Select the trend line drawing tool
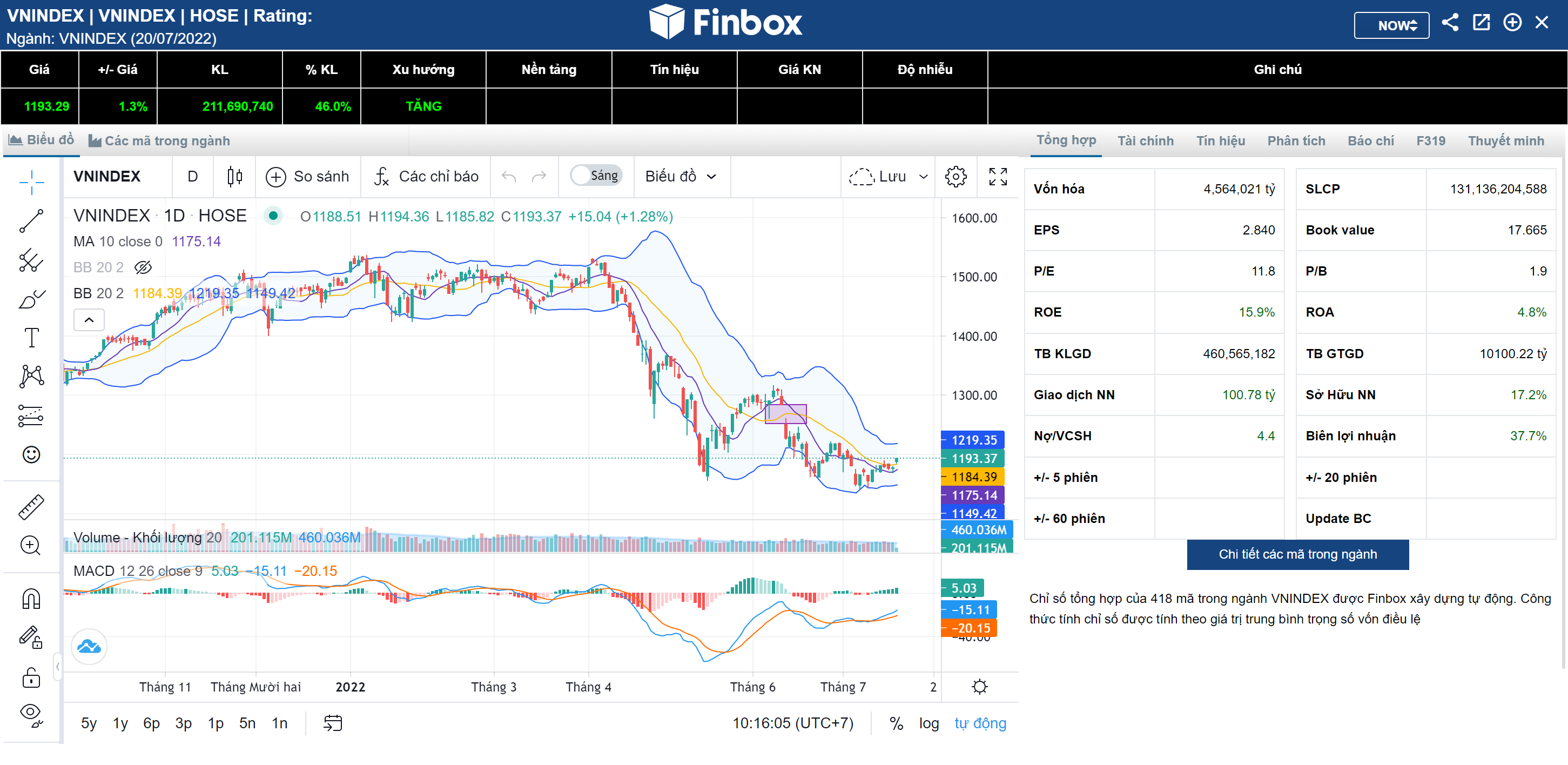1568x765 pixels. coord(31,221)
